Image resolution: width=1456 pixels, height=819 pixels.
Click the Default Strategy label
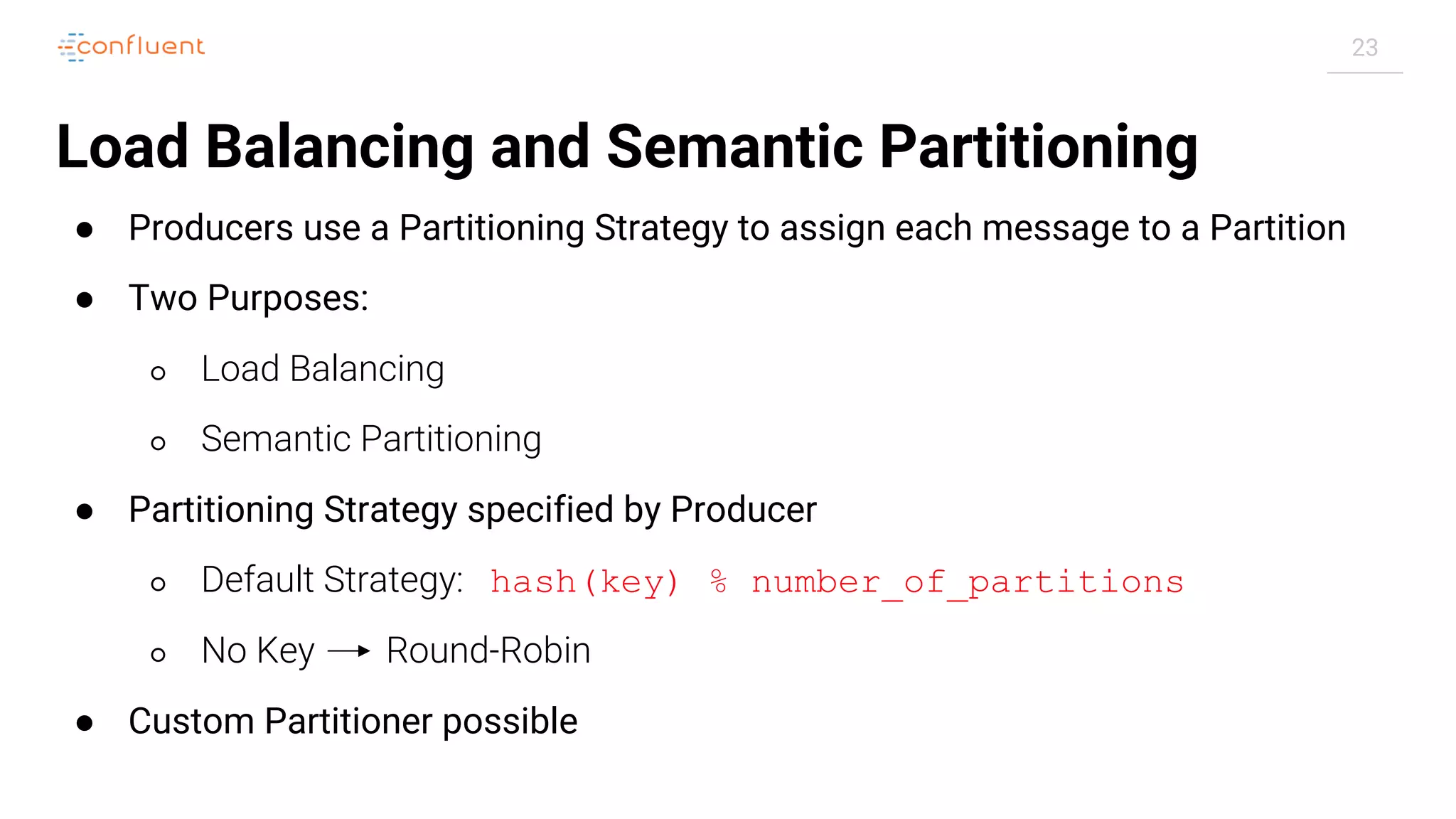[x=332, y=580]
